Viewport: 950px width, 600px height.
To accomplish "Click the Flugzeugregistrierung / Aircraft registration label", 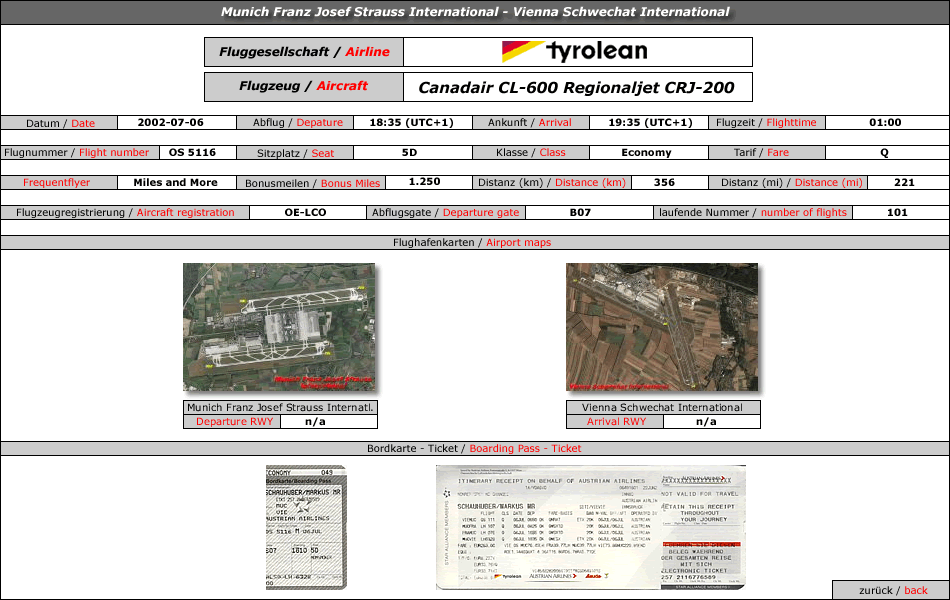I will click(x=125, y=213).
